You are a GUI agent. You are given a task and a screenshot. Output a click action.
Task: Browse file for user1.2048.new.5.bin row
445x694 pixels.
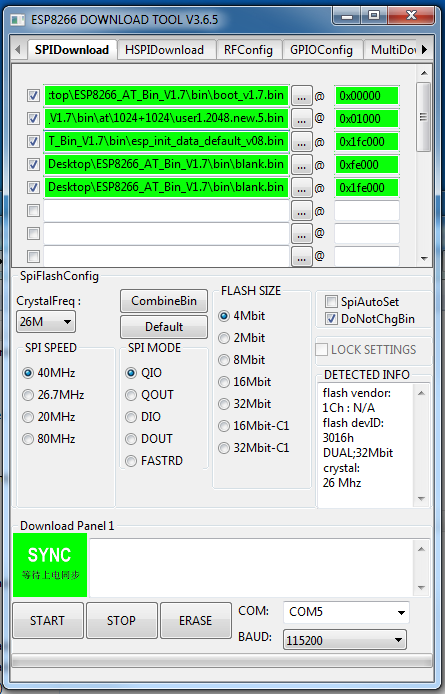302,119
